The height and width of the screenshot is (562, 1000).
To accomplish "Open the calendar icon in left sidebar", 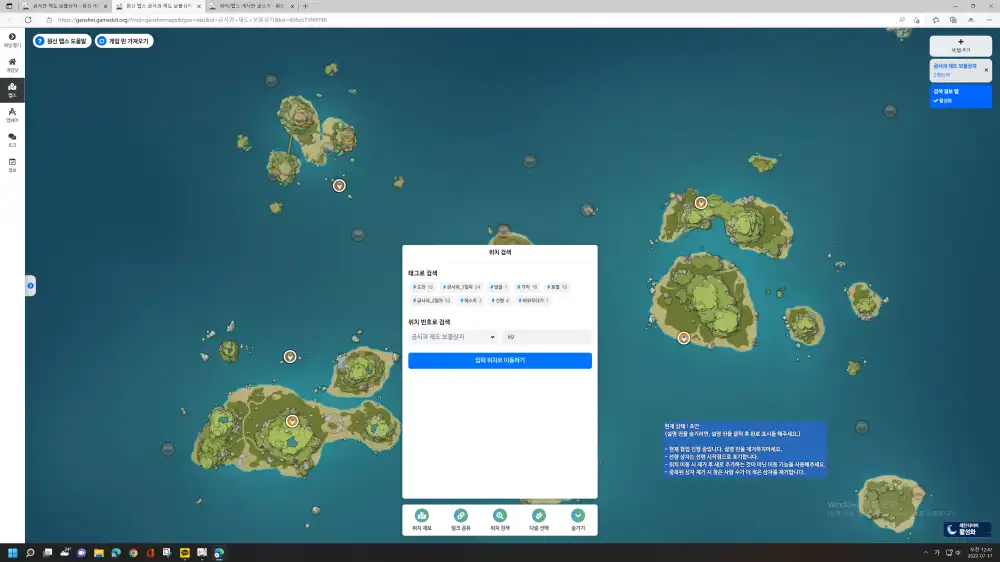I will pyautogui.click(x=12, y=164).
